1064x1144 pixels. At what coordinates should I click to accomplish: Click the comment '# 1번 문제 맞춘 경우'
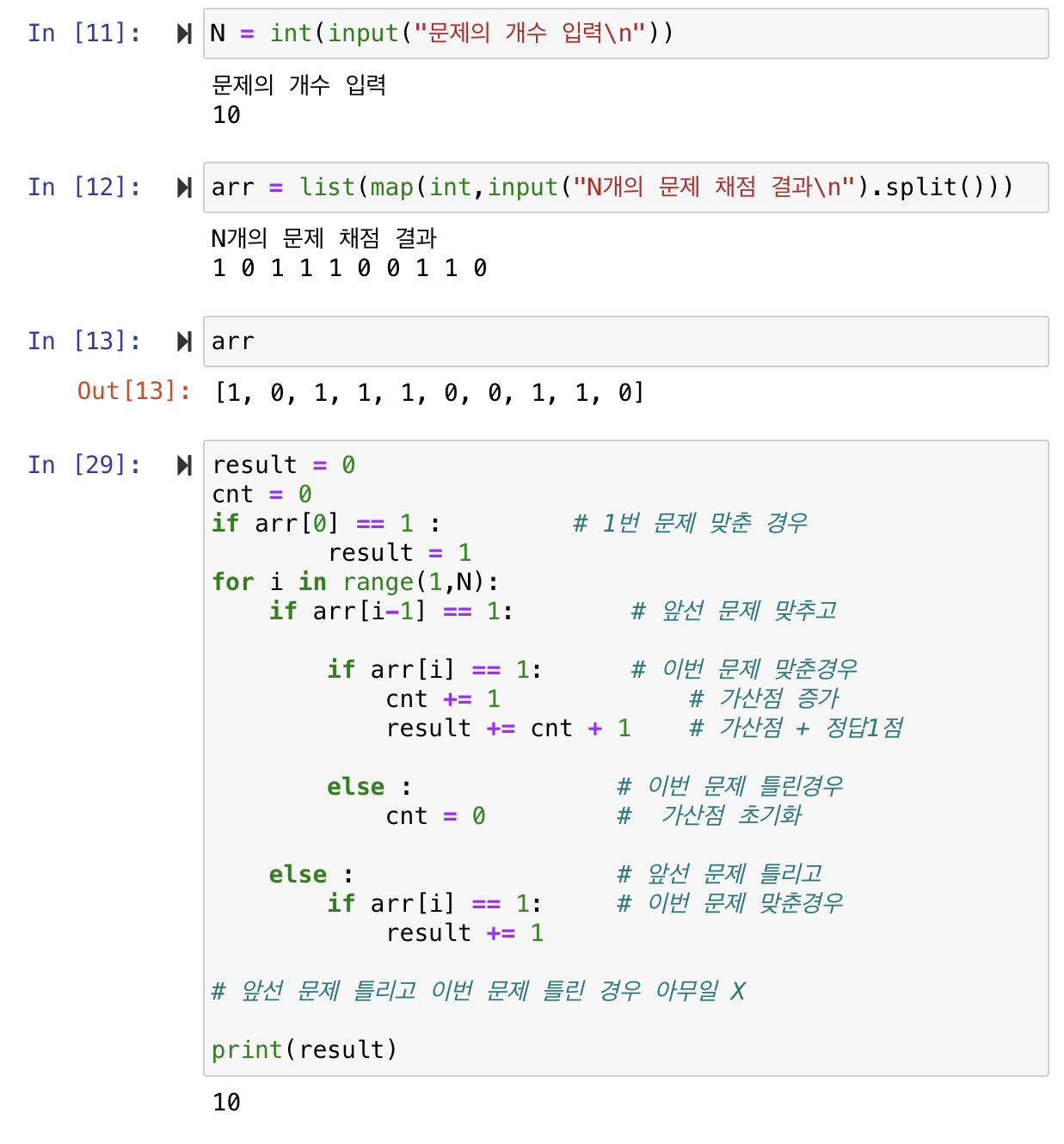(x=691, y=523)
